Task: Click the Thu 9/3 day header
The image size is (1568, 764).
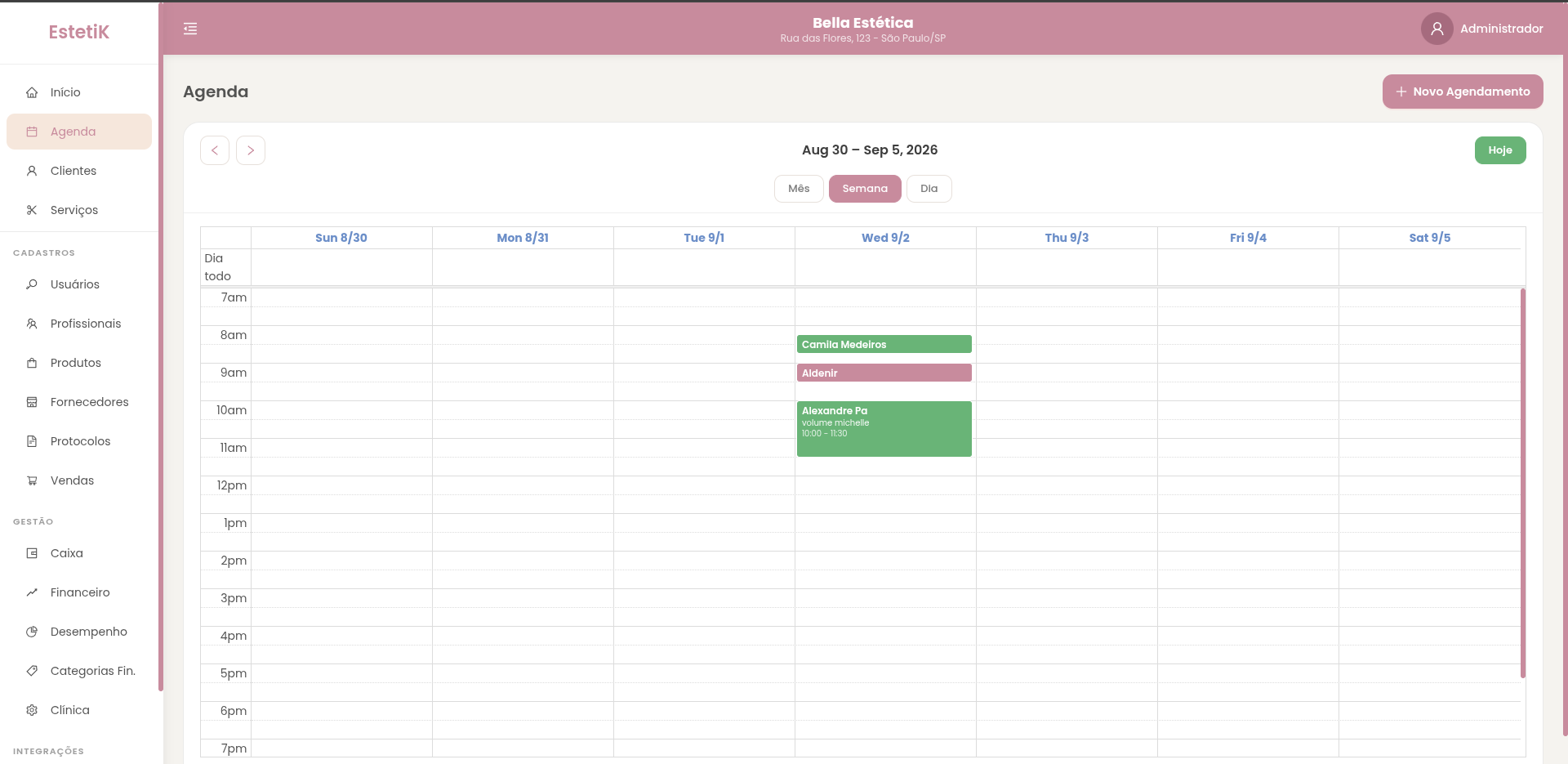Action: point(1067,238)
